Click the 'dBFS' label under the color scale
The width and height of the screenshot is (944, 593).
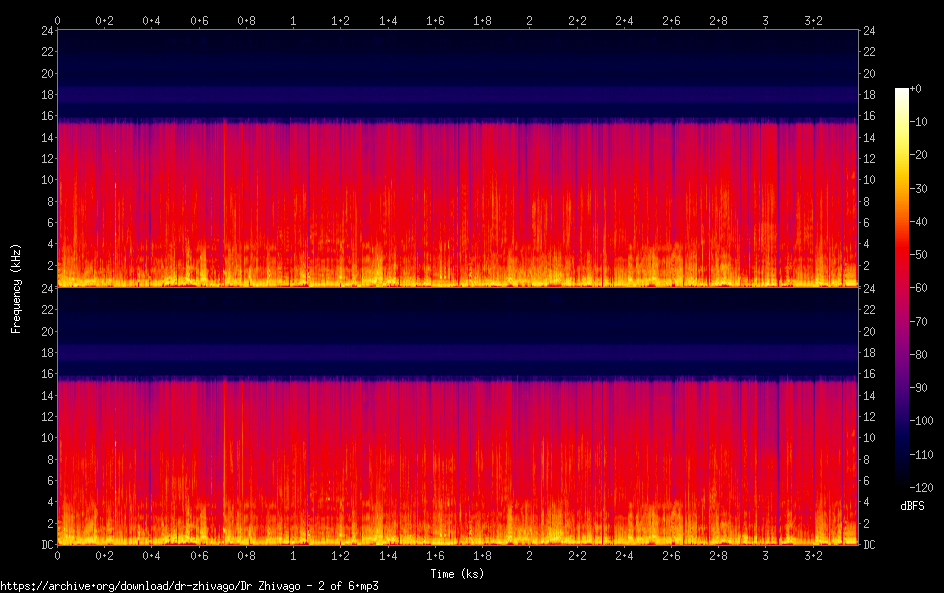tap(911, 506)
